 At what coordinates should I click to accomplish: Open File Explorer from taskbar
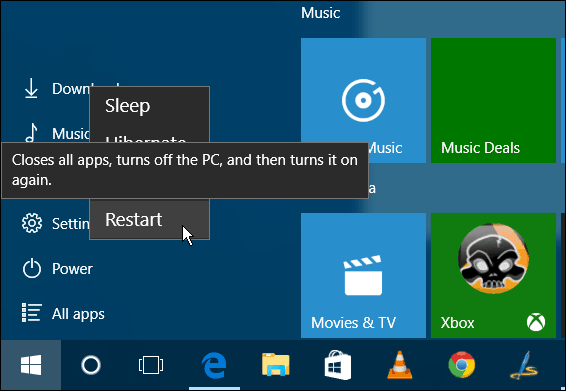pos(276,365)
